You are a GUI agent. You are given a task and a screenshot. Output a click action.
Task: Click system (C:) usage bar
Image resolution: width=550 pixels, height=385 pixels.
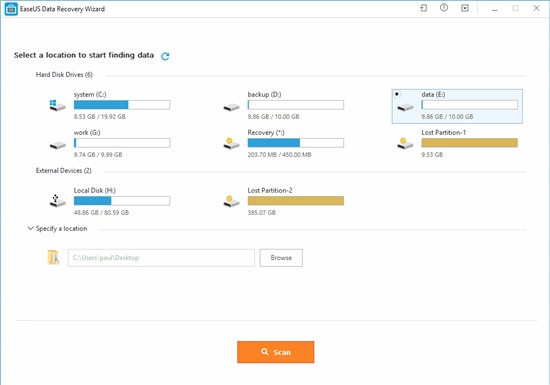122,104
